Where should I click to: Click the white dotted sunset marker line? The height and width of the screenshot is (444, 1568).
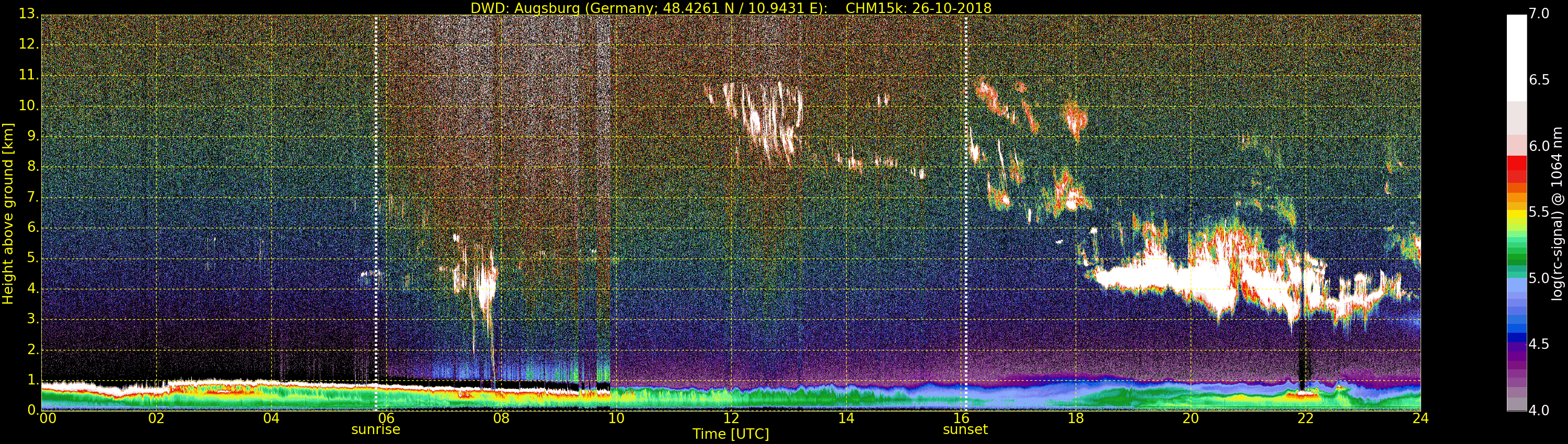tap(965, 213)
